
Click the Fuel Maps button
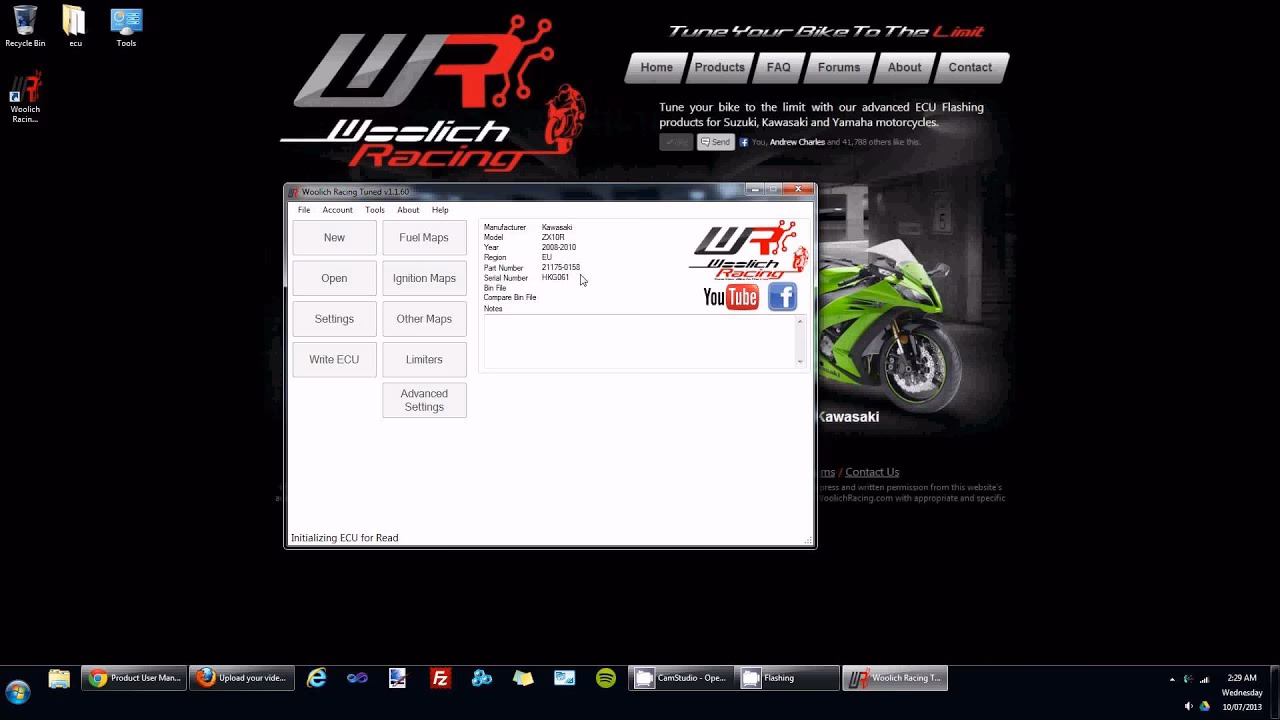tap(424, 238)
